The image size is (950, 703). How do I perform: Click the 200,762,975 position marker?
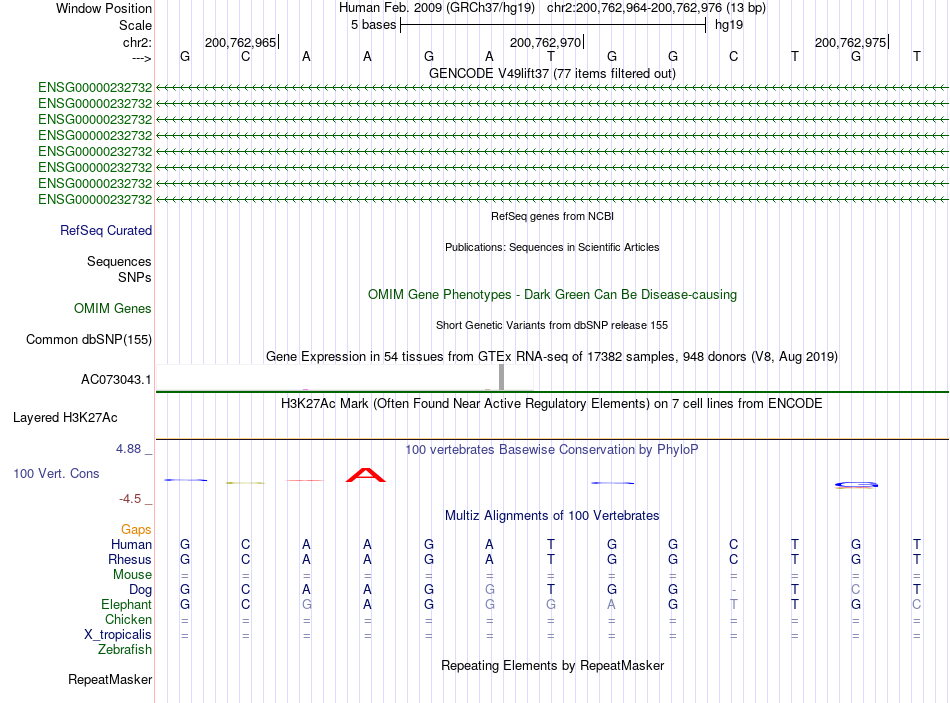click(x=852, y=42)
